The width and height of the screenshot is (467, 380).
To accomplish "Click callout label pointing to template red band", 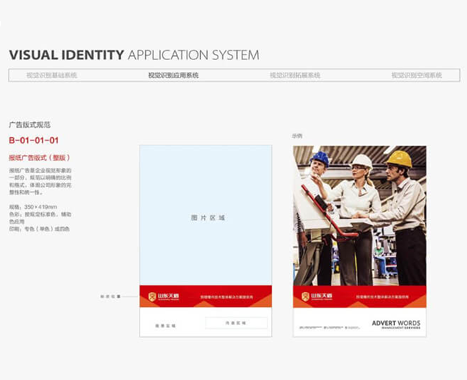I will click(110, 296).
